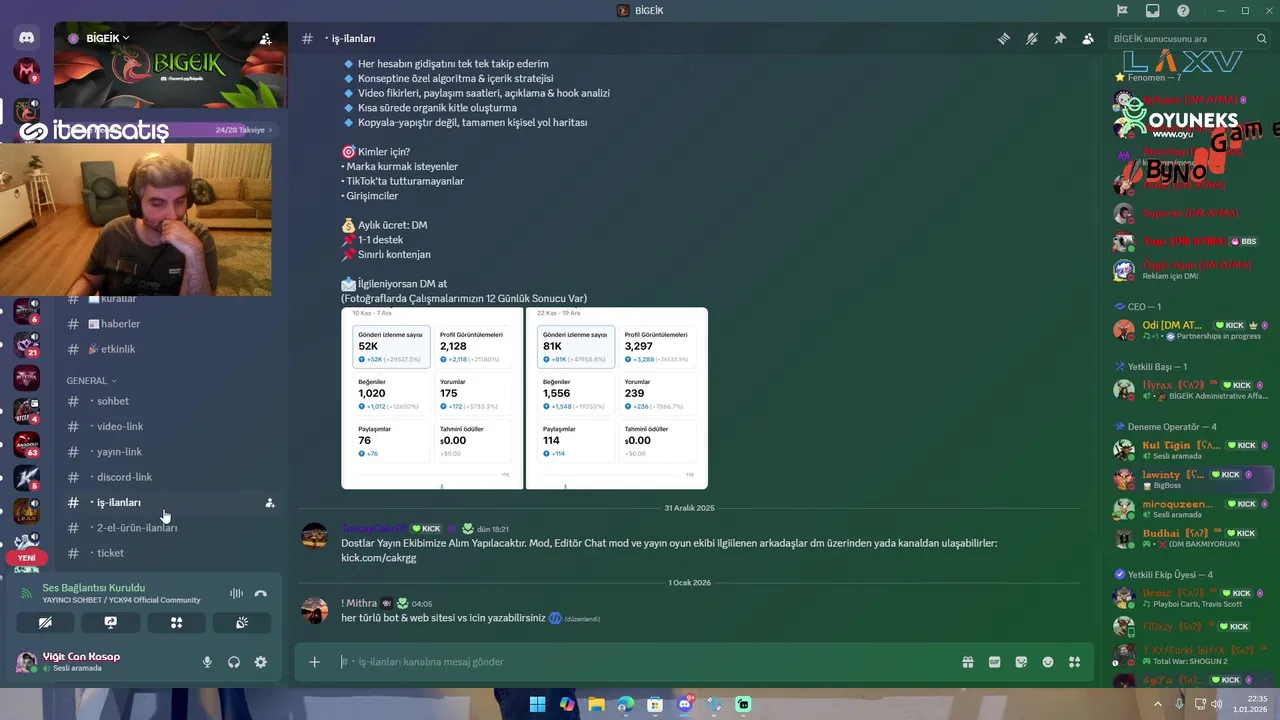Open the Nitro gift icon
The width and height of the screenshot is (1280, 720).
[x=968, y=662]
